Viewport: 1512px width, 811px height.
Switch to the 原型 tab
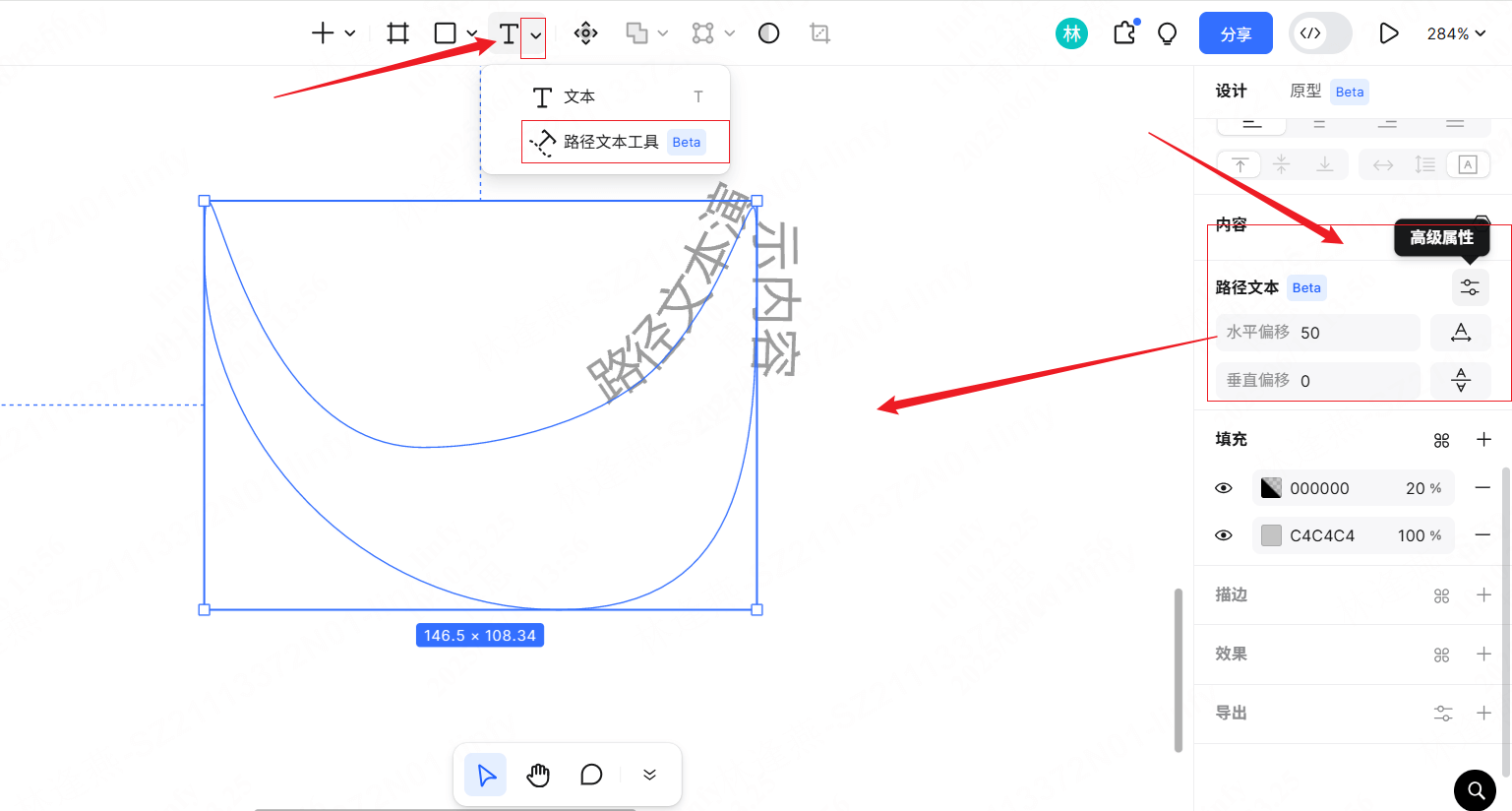1305,92
